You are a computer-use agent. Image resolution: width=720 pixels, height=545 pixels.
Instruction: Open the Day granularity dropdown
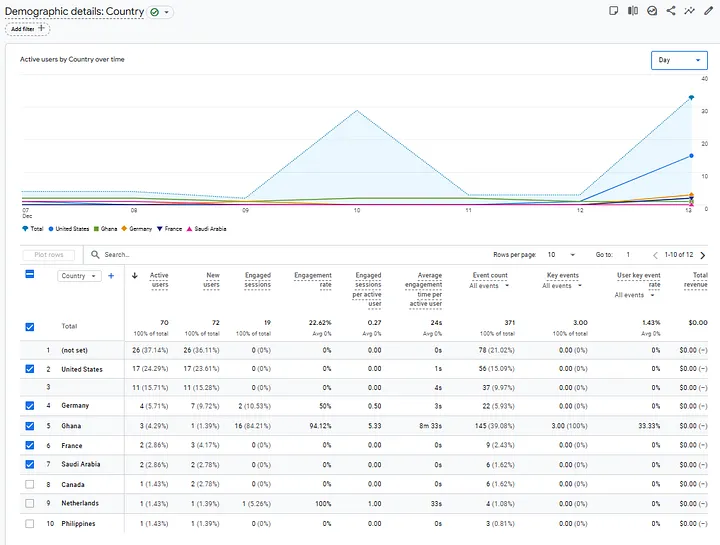click(679, 60)
